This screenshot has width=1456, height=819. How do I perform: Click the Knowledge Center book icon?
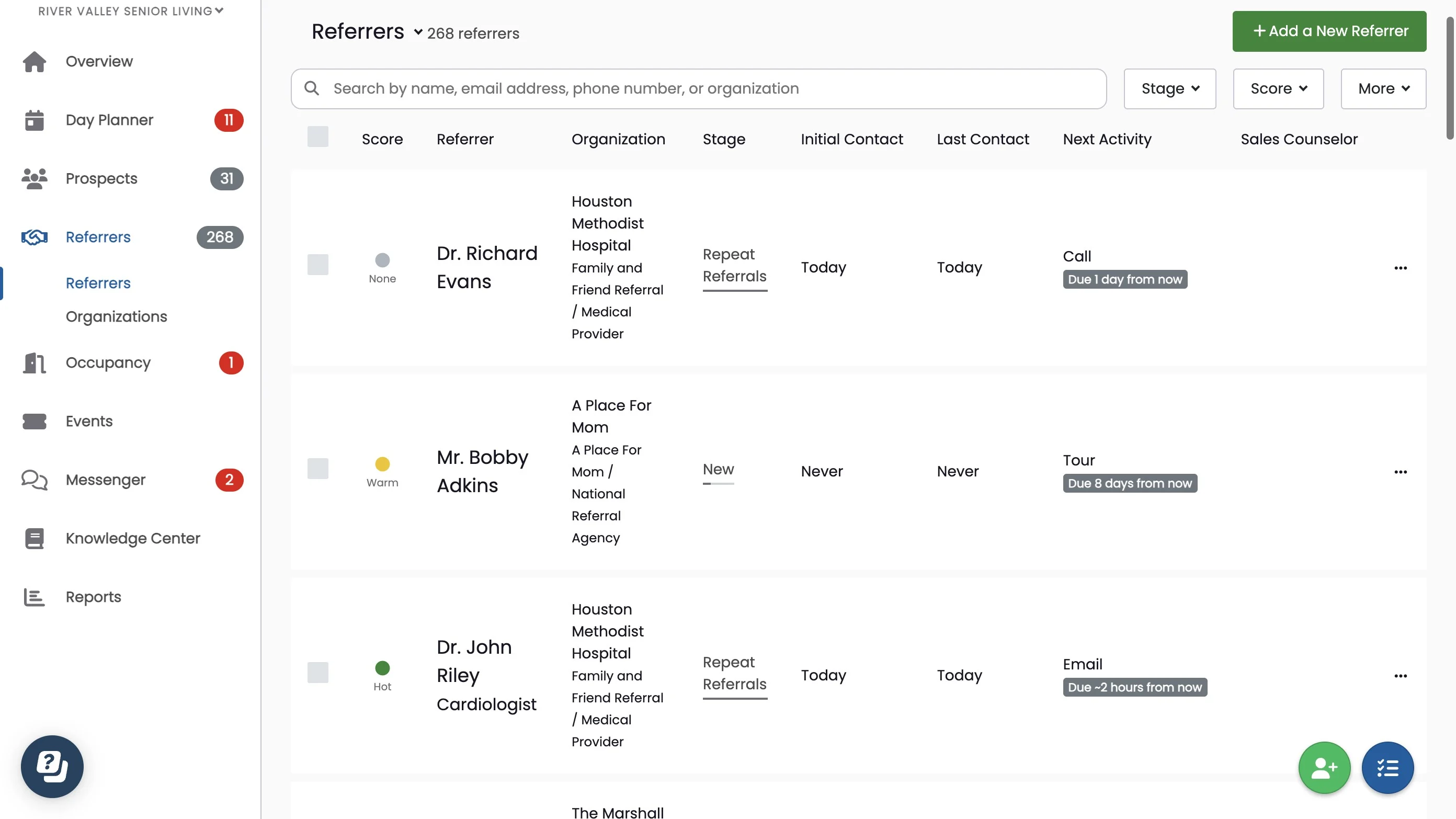34,539
